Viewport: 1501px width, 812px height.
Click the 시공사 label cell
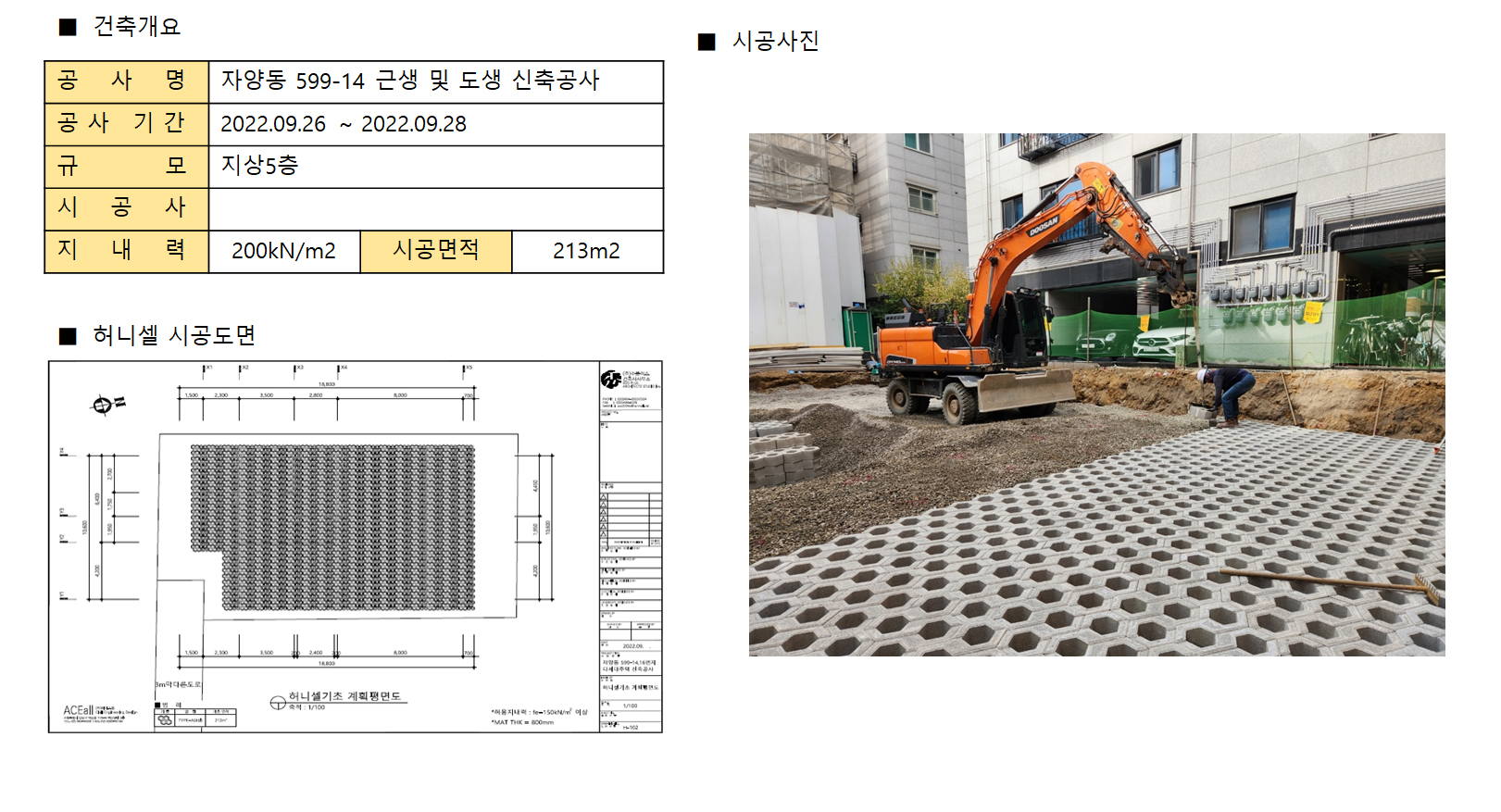tap(127, 209)
